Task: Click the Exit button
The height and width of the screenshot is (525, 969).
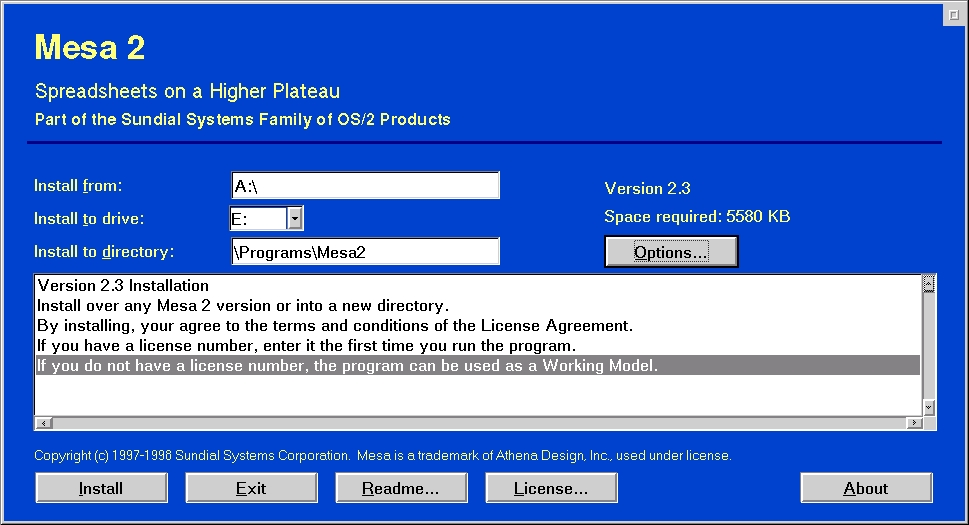Action: 252,488
